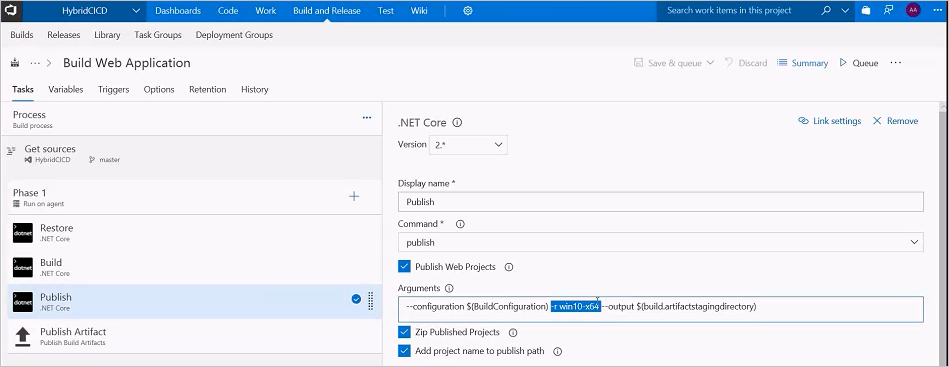This screenshot has width=949, height=367.
Task: Click the upload arrow icon of Publish Artifact
Action: (x=22, y=337)
